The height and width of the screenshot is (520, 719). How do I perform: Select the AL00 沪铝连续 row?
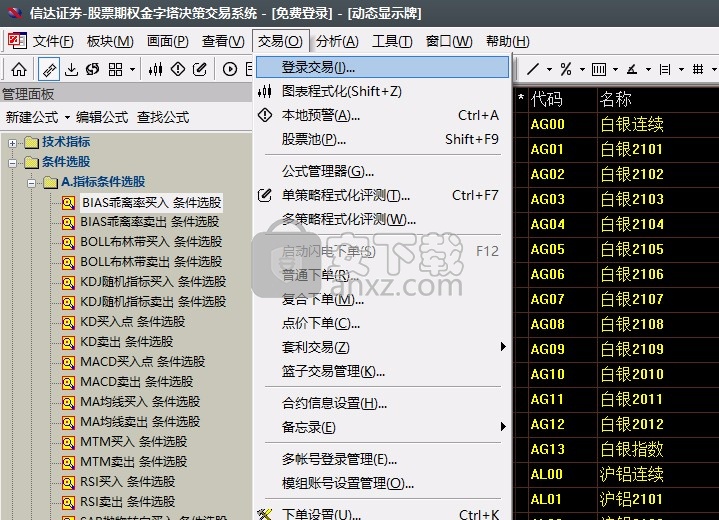pos(616,474)
